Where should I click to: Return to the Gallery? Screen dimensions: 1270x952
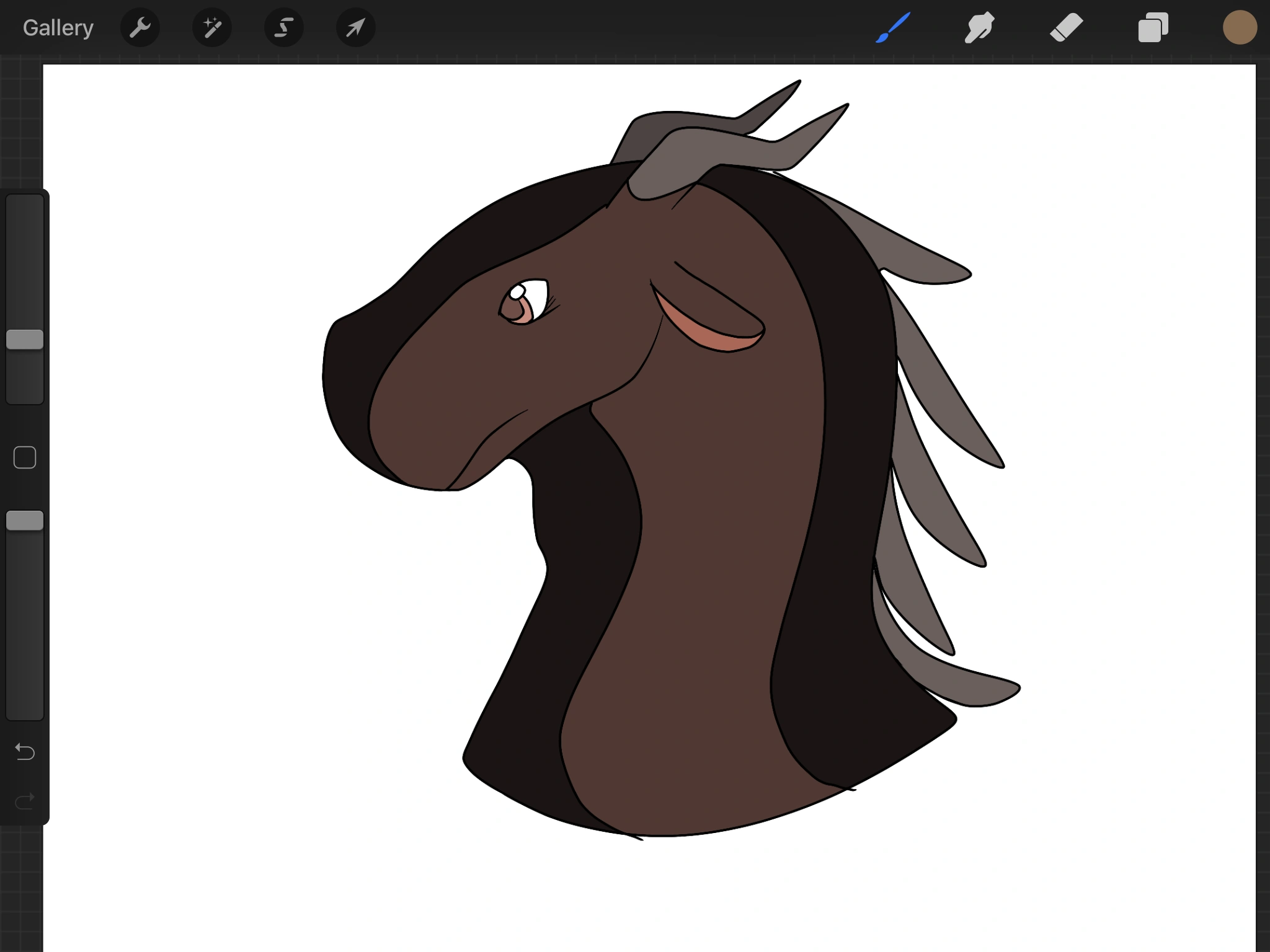(58, 28)
